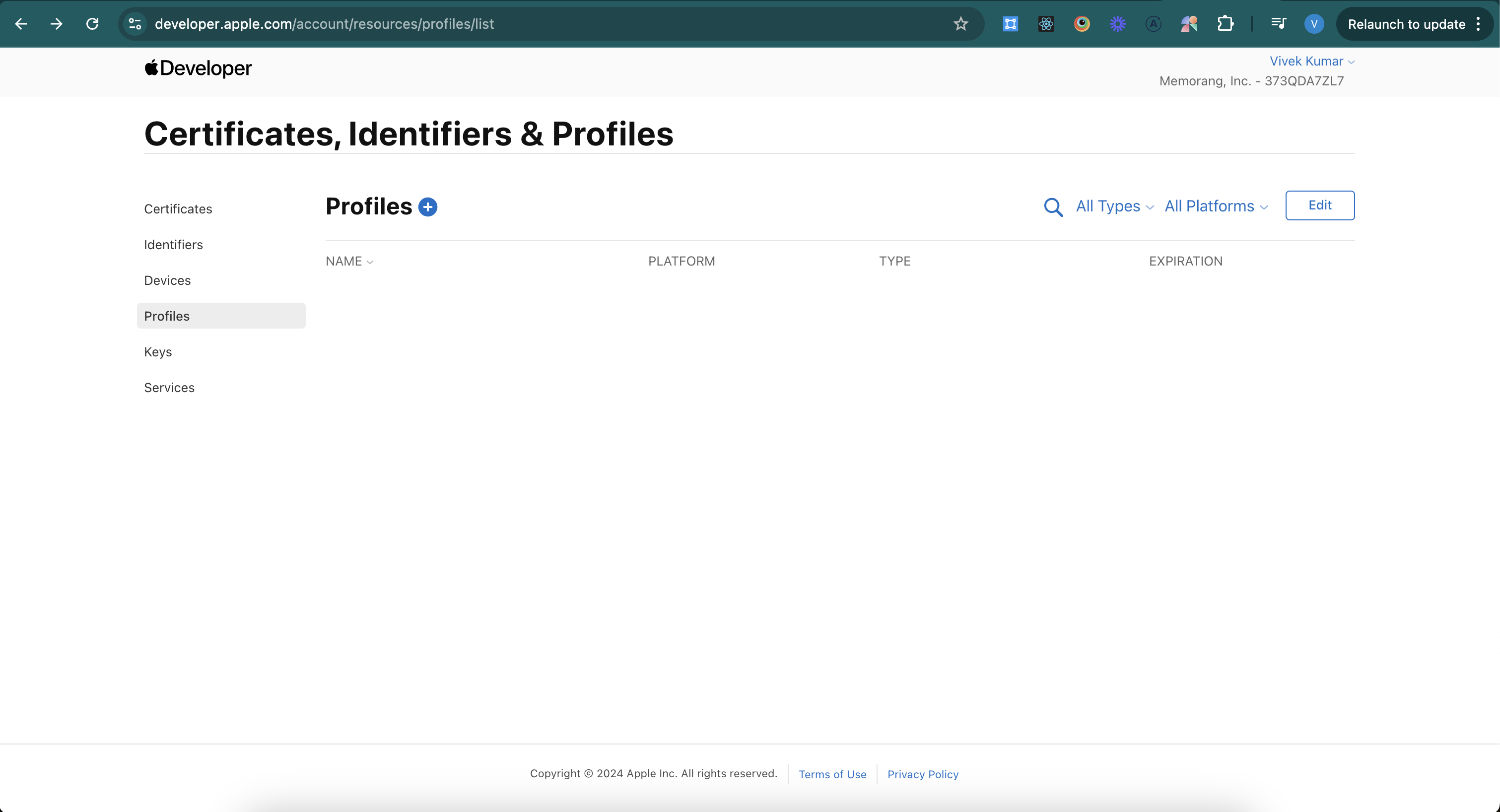This screenshot has width=1500, height=812.
Task: Open the site information icon in address bar
Action: (x=135, y=24)
